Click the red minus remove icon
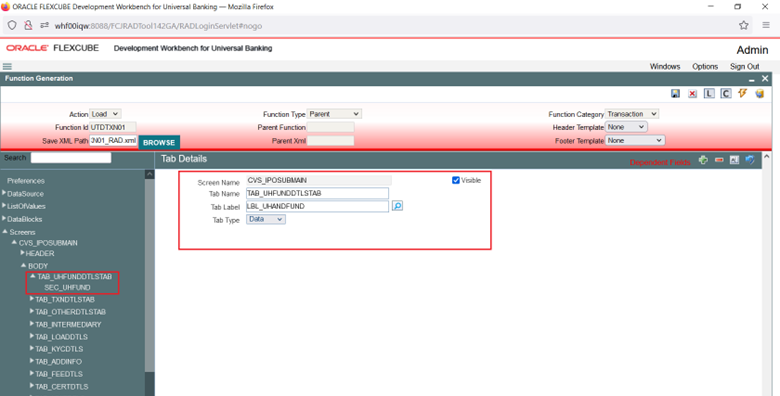This screenshot has height=396, width=780. pyautogui.click(x=719, y=160)
